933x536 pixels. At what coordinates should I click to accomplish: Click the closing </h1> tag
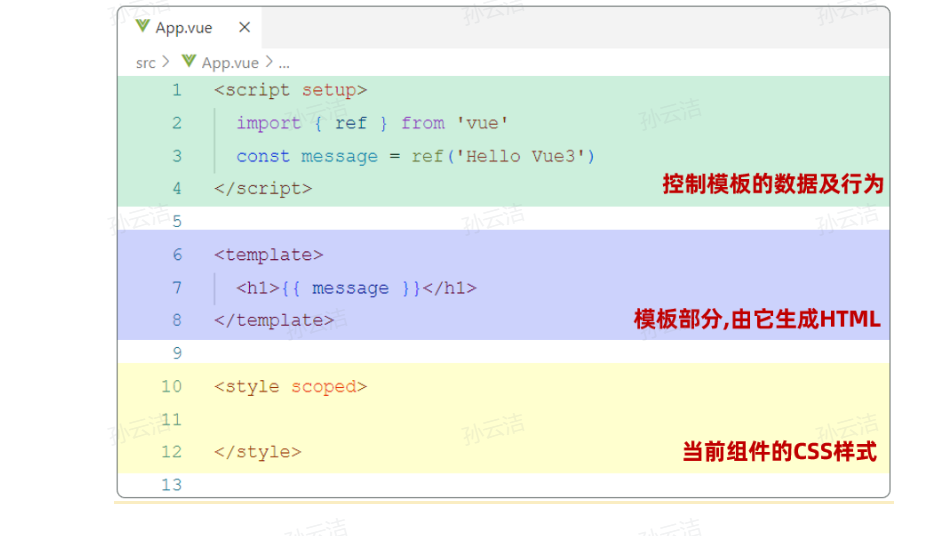(449, 288)
